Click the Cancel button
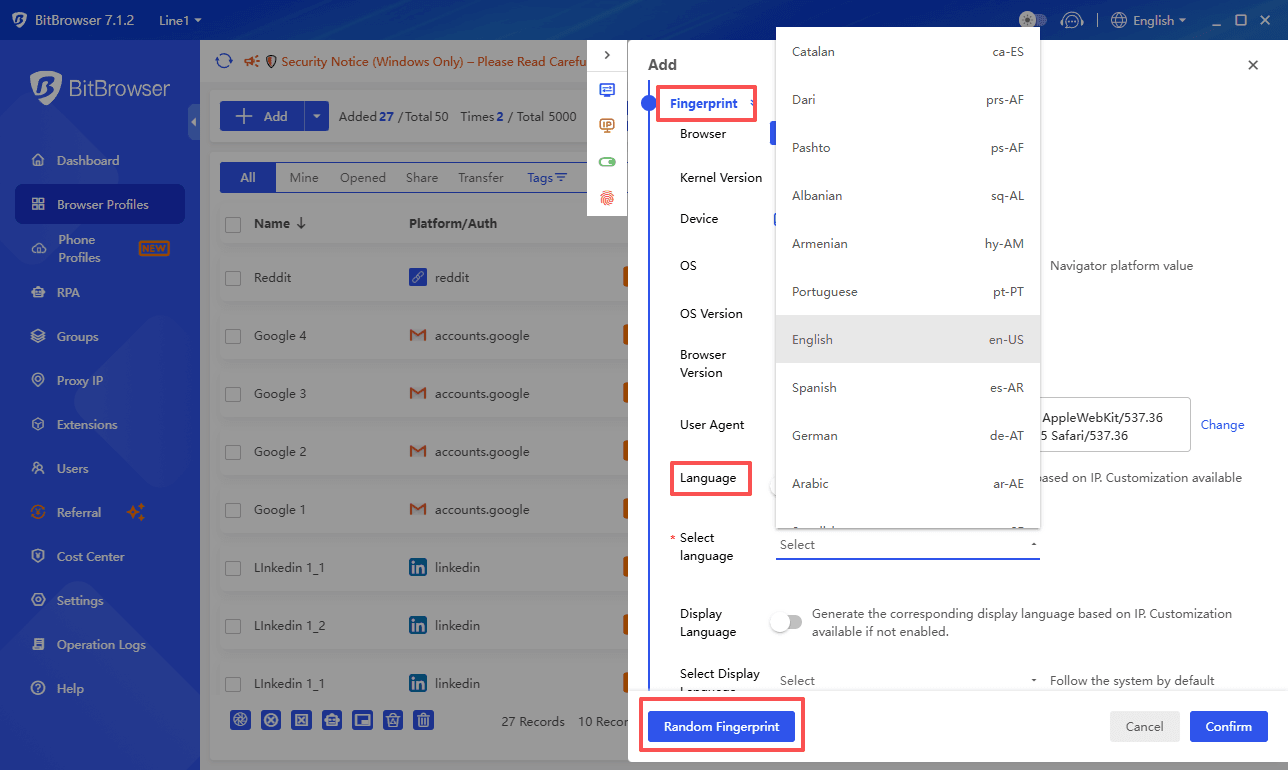The width and height of the screenshot is (1288, 770). coord(1145,727)
